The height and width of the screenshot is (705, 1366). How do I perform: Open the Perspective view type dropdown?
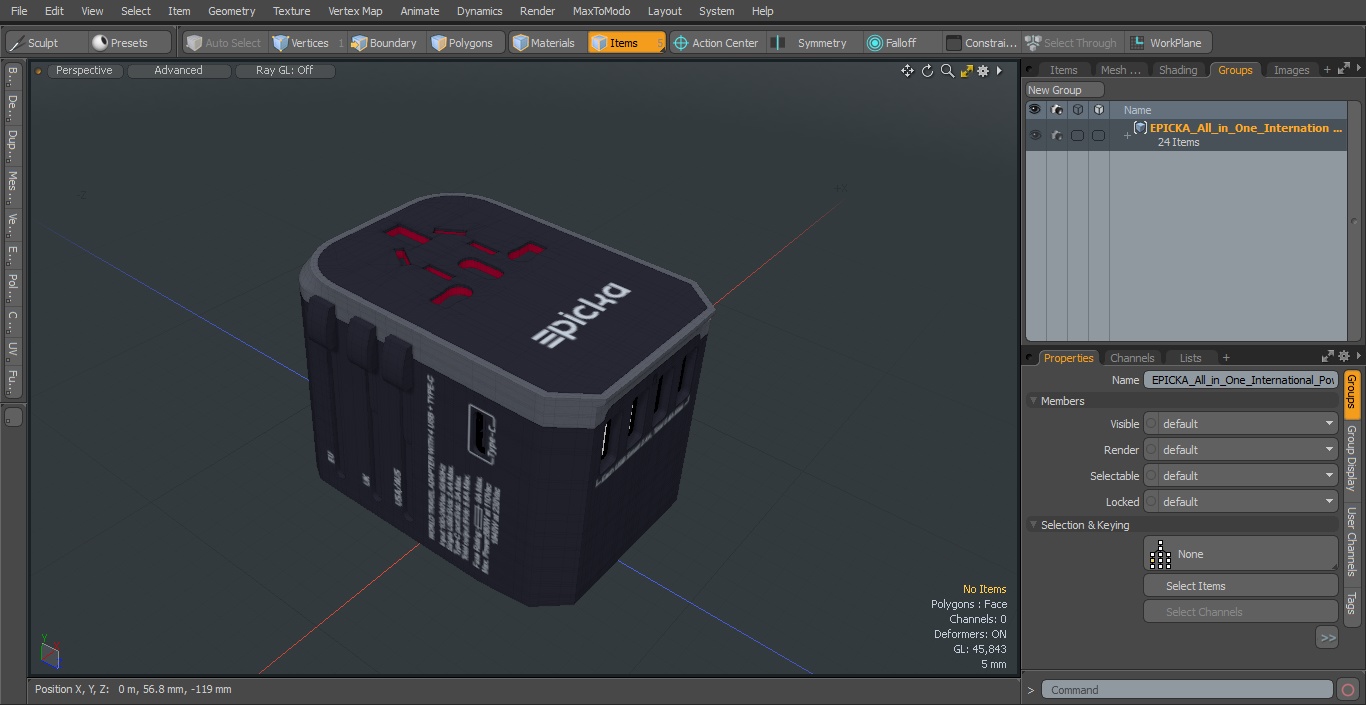(x=84, y=70)
